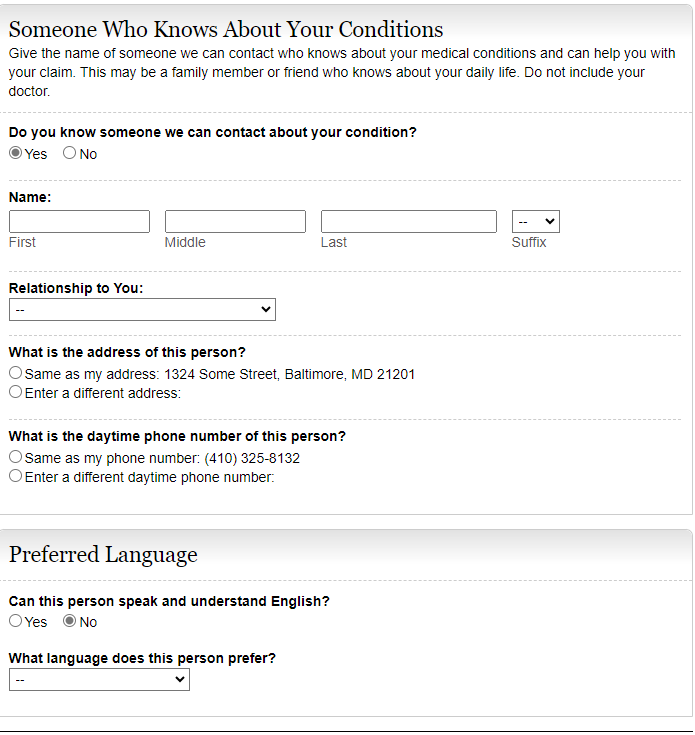The image size is (695, 735).
Task: Click the Middle name input field
Action: (235, 222)
